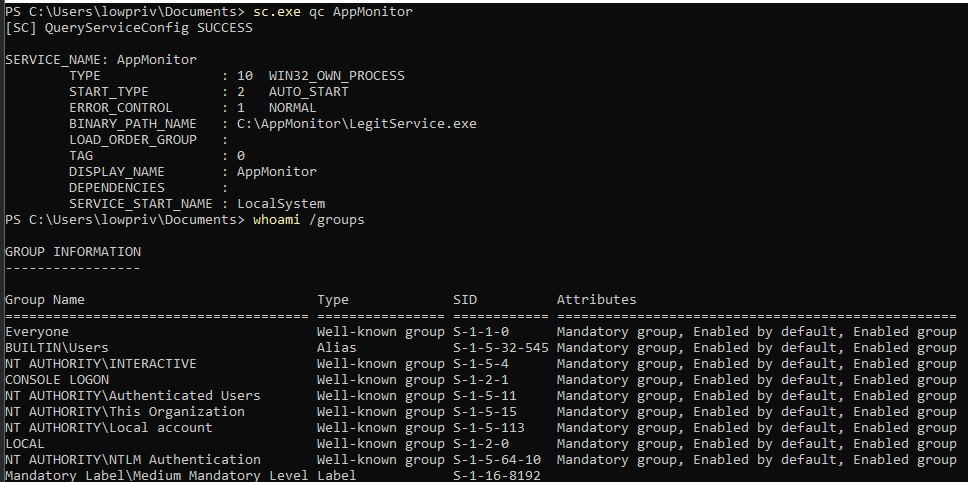Select the NT AUTHORITY\INTERACTIVE row name

[101, 364]
